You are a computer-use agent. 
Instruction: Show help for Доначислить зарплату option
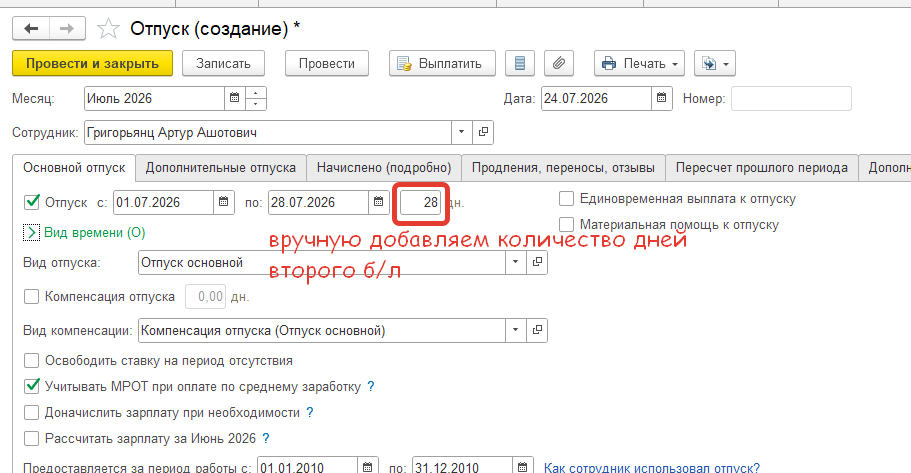pyautogui.click(x=310, y=413)
